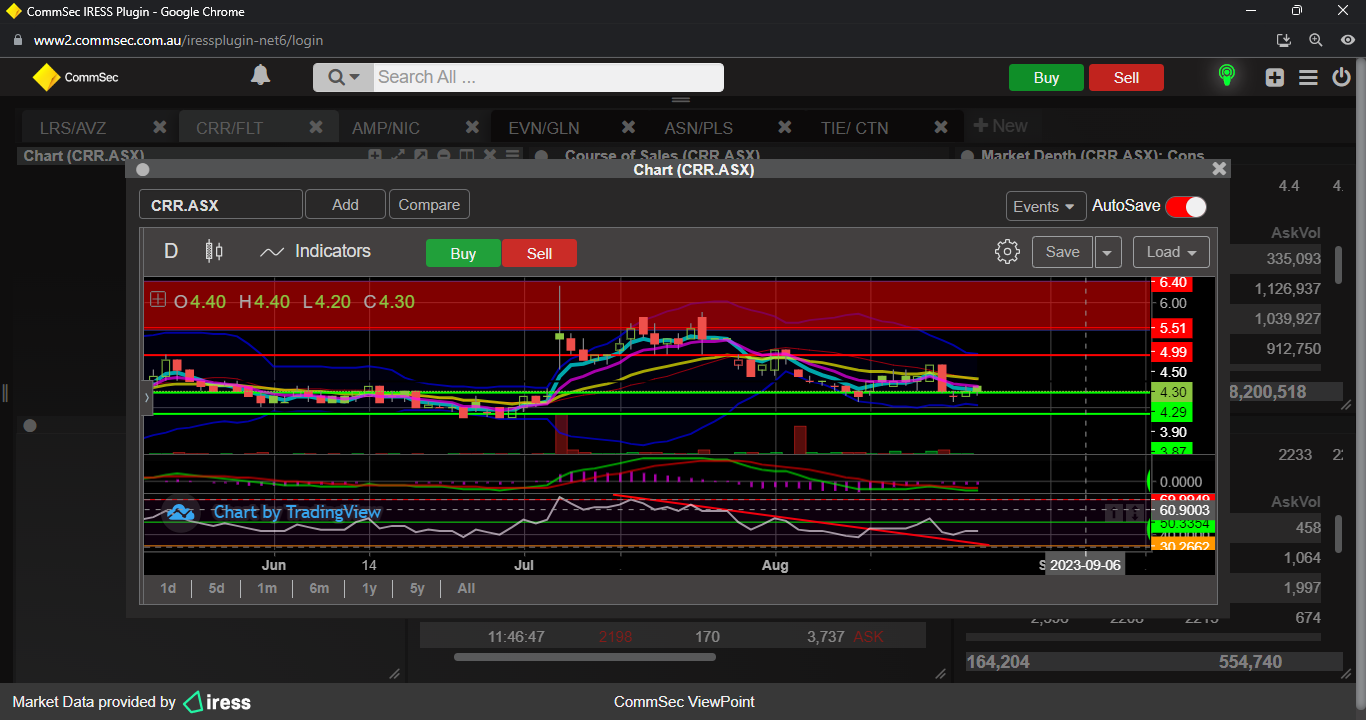Click the top header Sell button
Screen dimensions: 1366x720
1126,78
